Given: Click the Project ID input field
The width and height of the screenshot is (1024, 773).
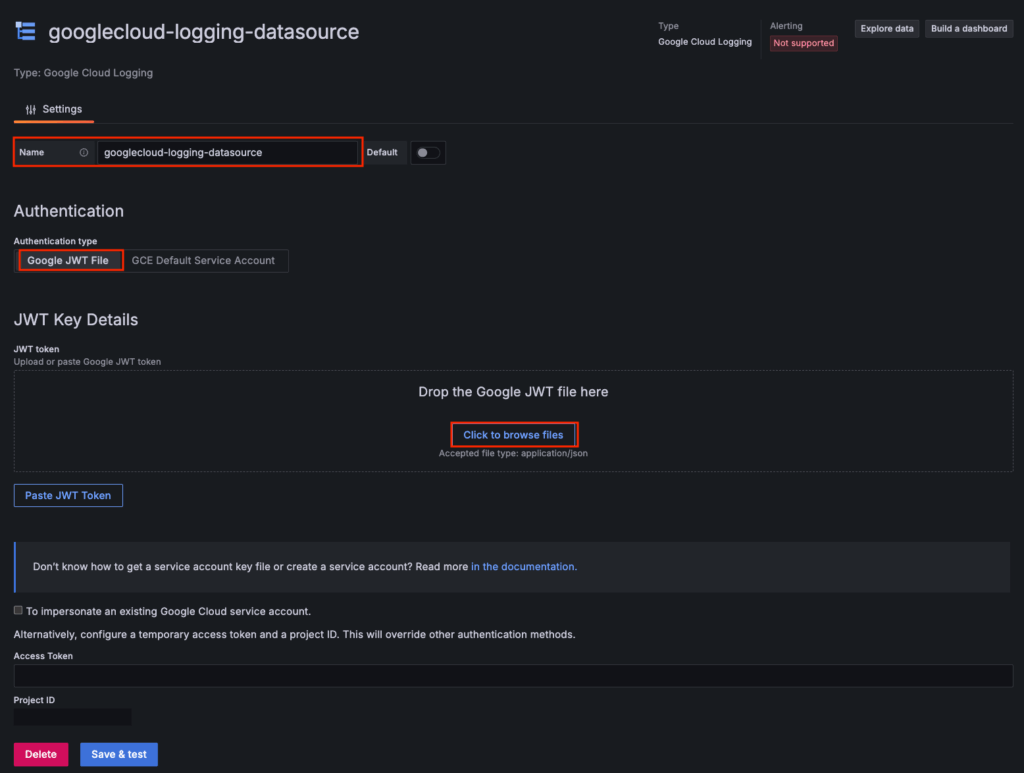Looking at the screenshot, I should tap(72, 717).
